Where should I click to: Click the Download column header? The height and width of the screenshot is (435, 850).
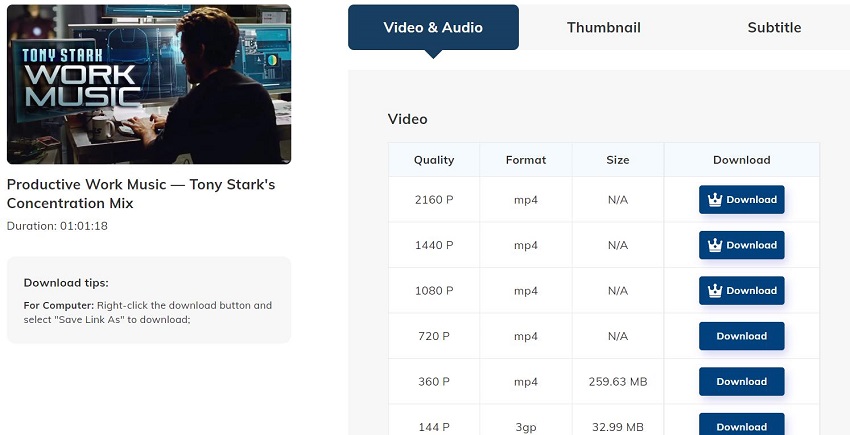[742, 160]
